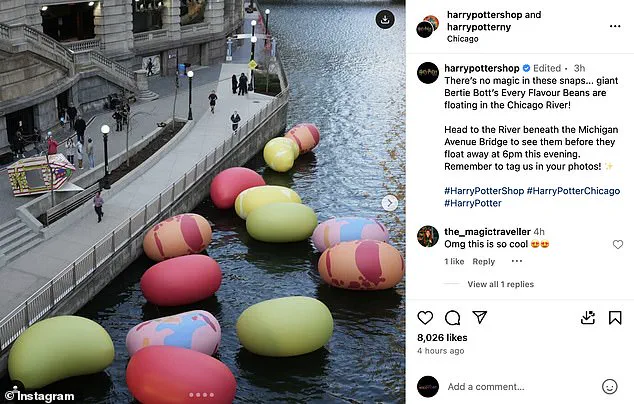
Task: Like the post with the heart icon
Action: (425, 318)
